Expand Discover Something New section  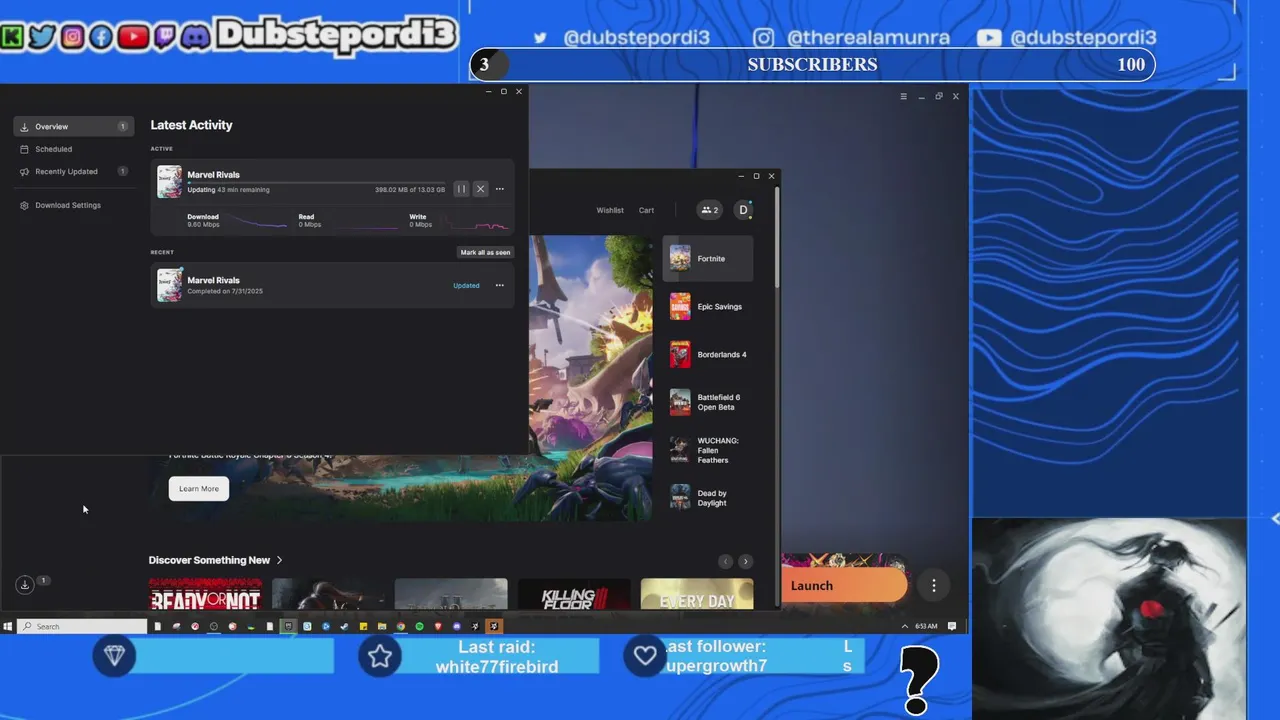(x=215, y=560)
